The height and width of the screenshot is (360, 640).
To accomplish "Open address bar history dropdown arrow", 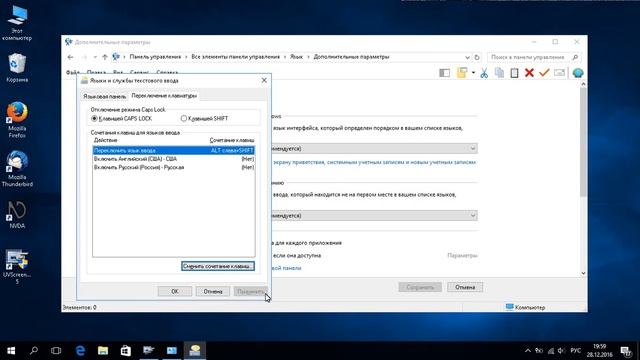I will pyautogui.click(x=467, y=57).
